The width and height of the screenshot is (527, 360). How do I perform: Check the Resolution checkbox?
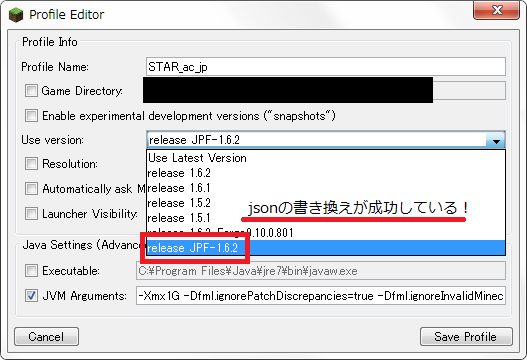click(x=31, y=164)
